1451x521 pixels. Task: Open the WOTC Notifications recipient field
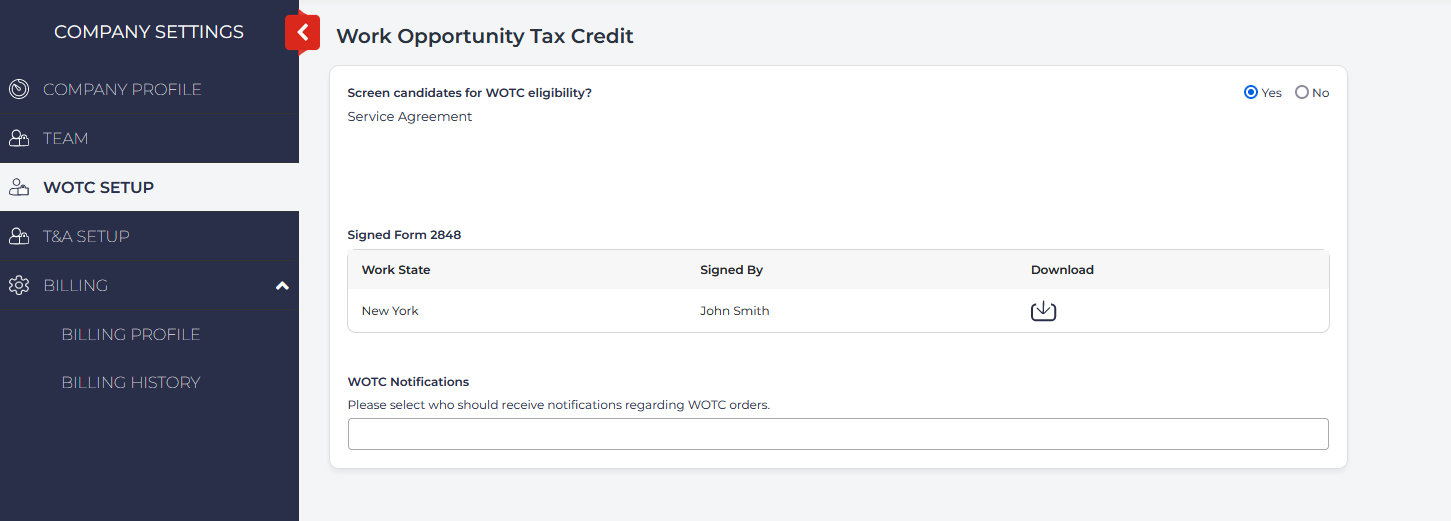[838, 434]
